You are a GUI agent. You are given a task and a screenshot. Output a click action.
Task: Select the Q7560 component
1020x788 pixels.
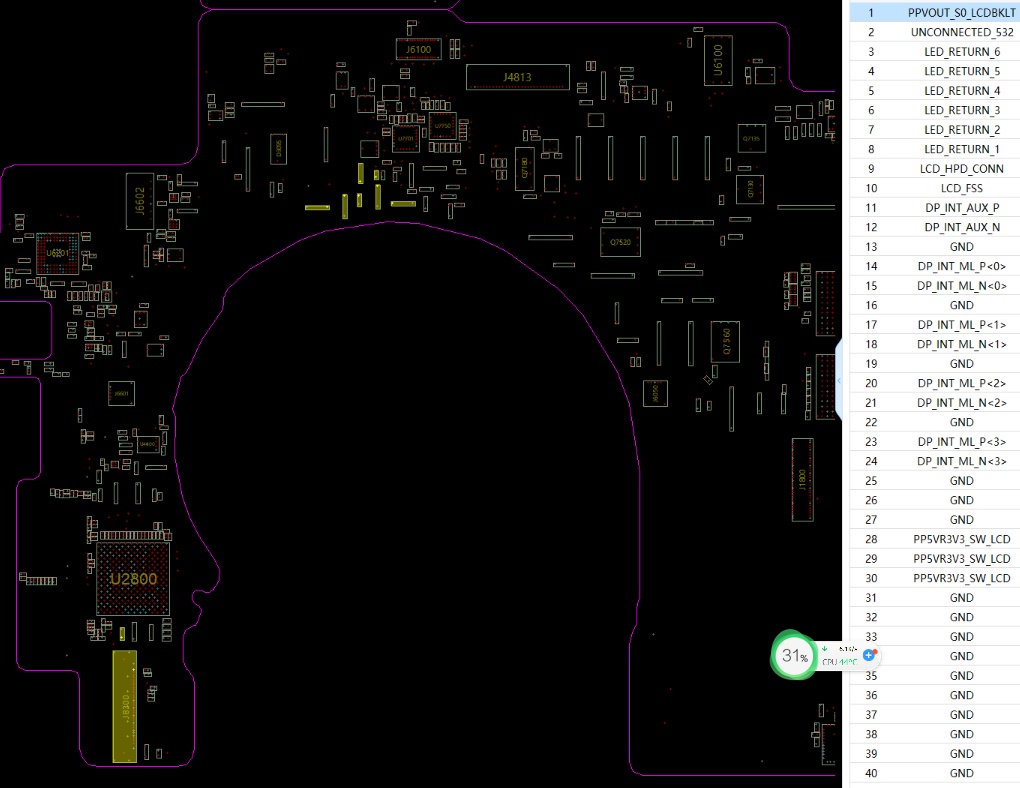point(726,341)
